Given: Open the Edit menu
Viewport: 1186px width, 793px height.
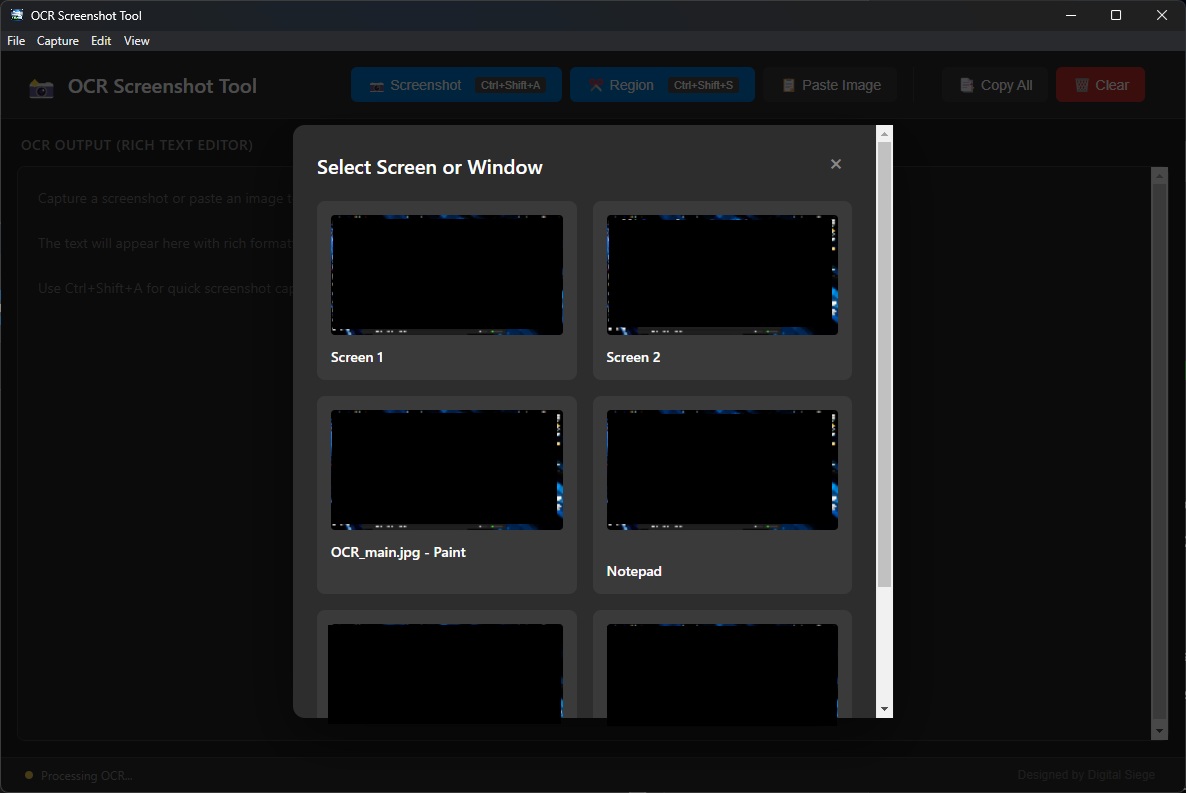Looking at the screenshot, I should pyautogui.click(x=101, y=41).
